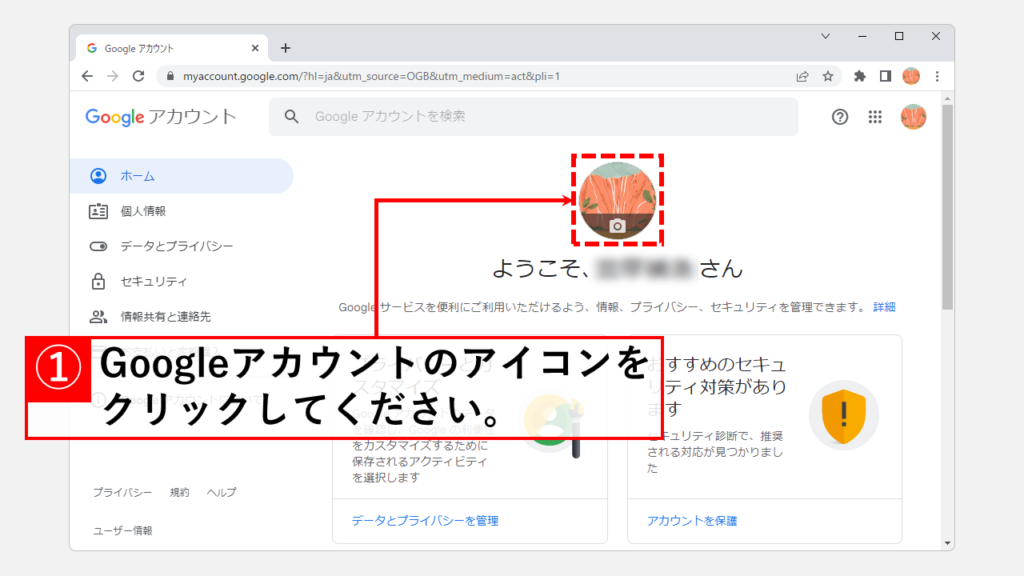Click the 詳細 link beside description
The width and height of the screenshot is (1024, 576).
pos(884,307)
